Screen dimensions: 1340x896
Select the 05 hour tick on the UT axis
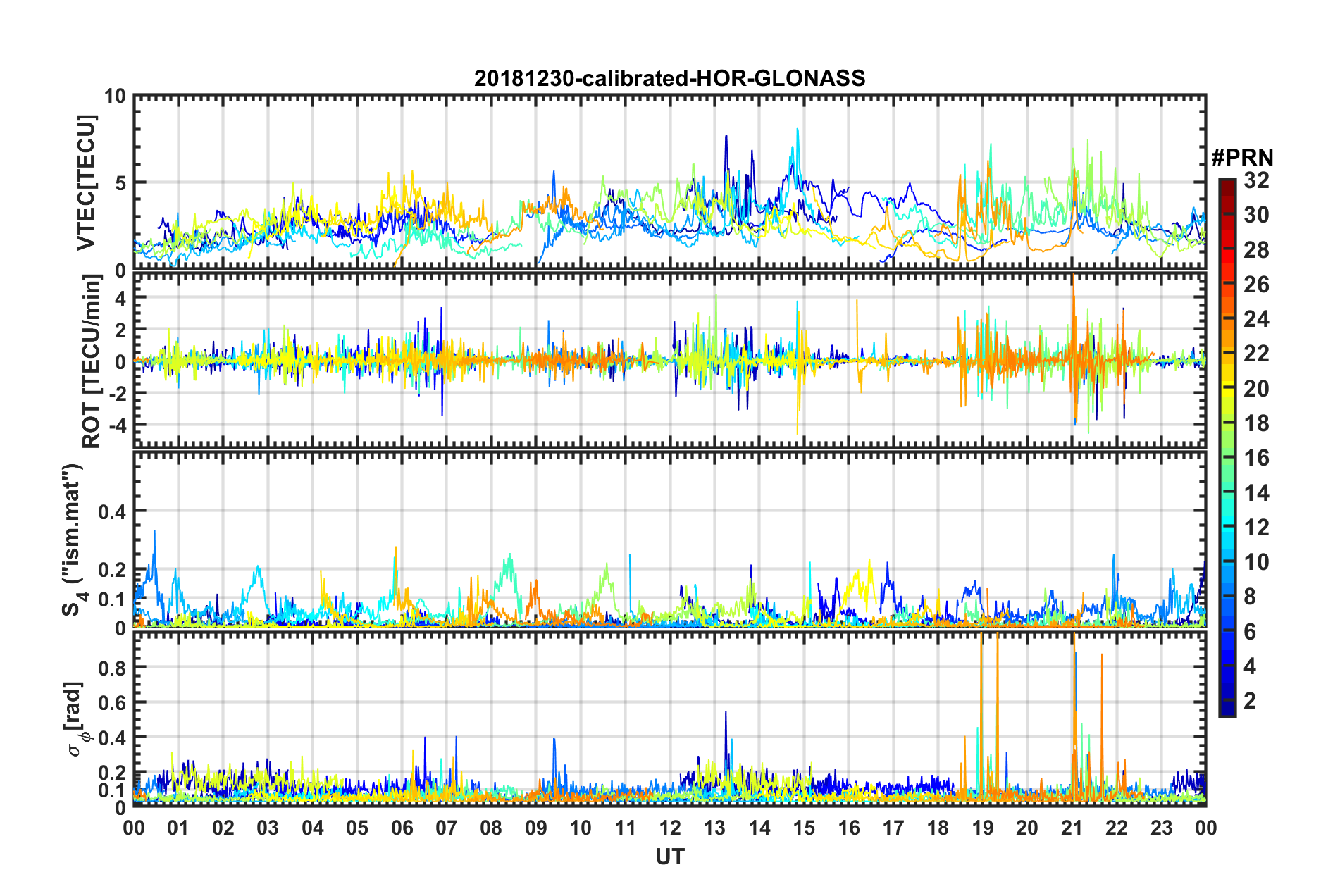click(357, 827)
